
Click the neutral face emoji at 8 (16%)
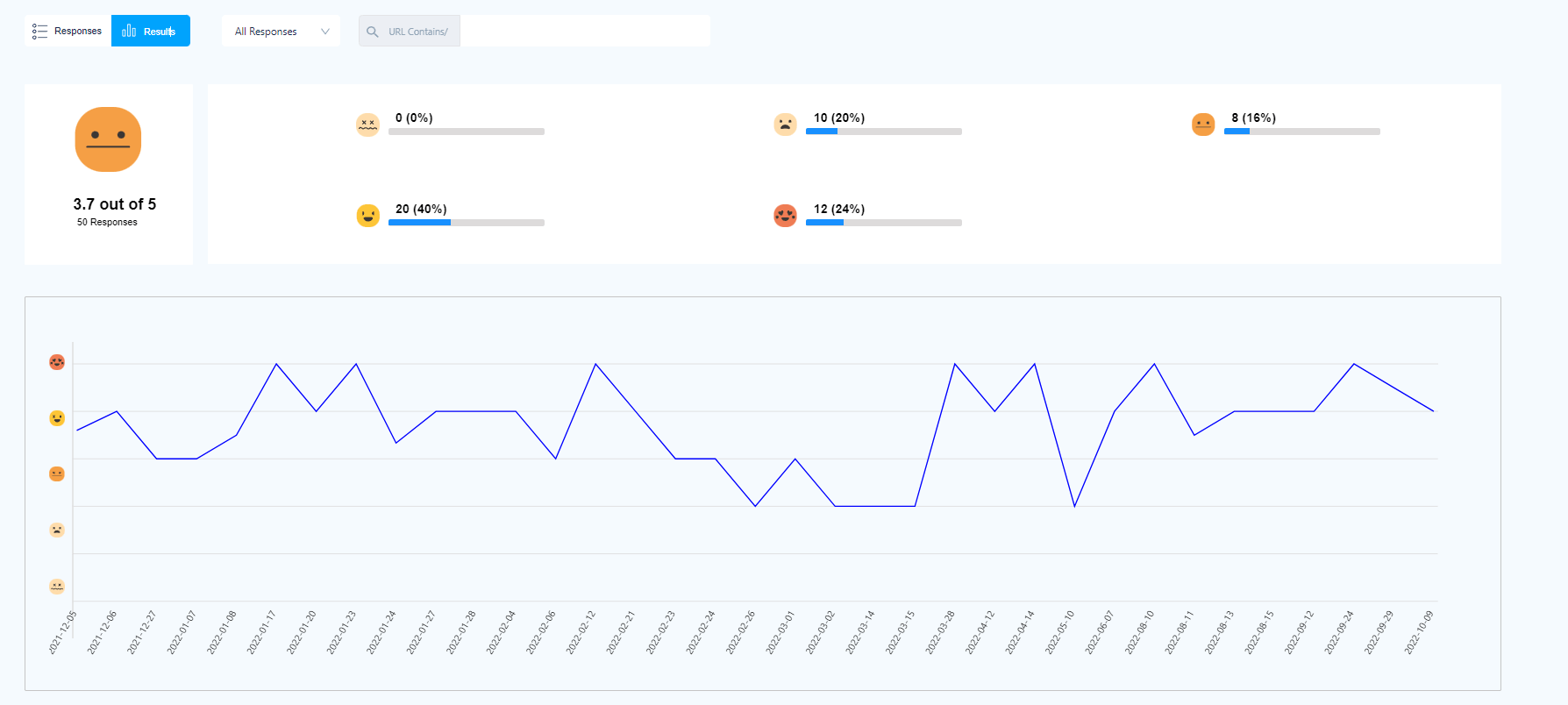click(1203, 125)
